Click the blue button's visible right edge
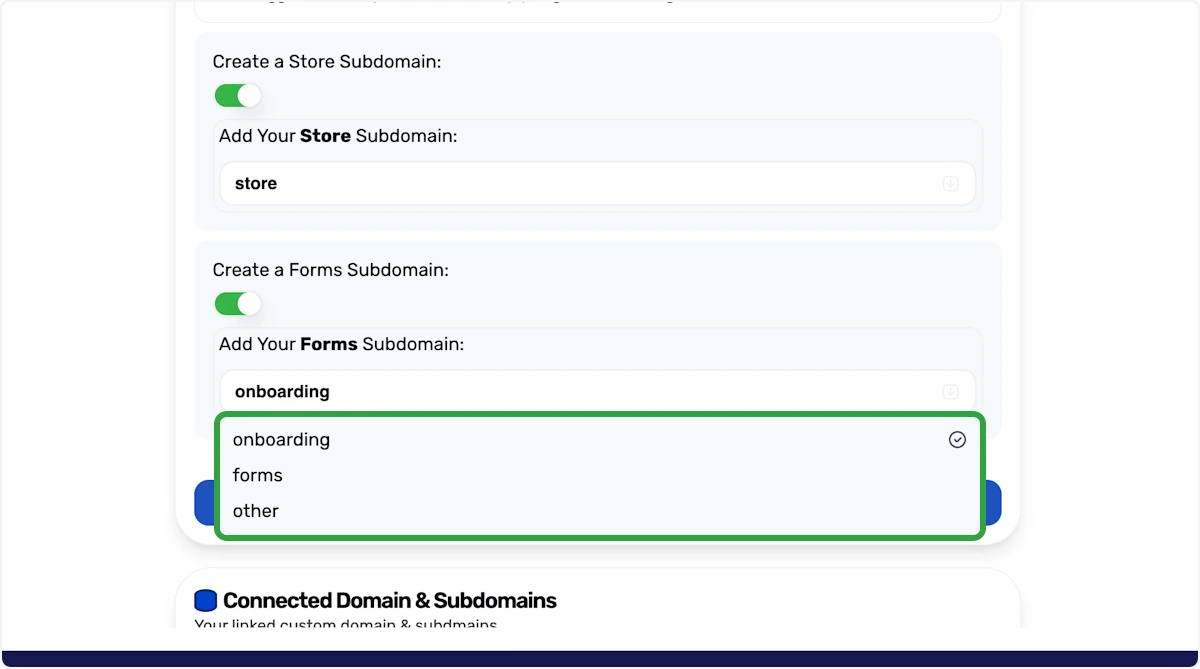Viewport: 1200px width, 669px height. click(993, 503)
